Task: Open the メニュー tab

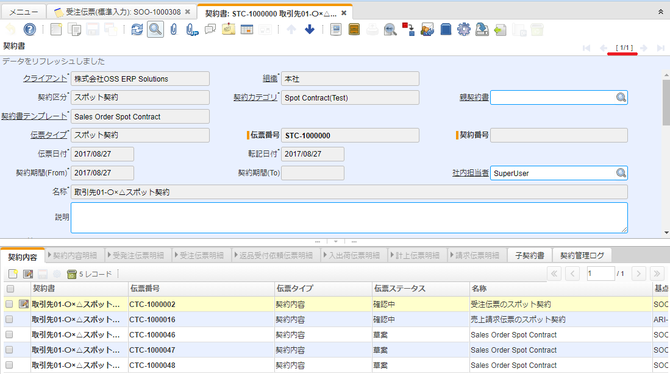Action: point(23,12)
